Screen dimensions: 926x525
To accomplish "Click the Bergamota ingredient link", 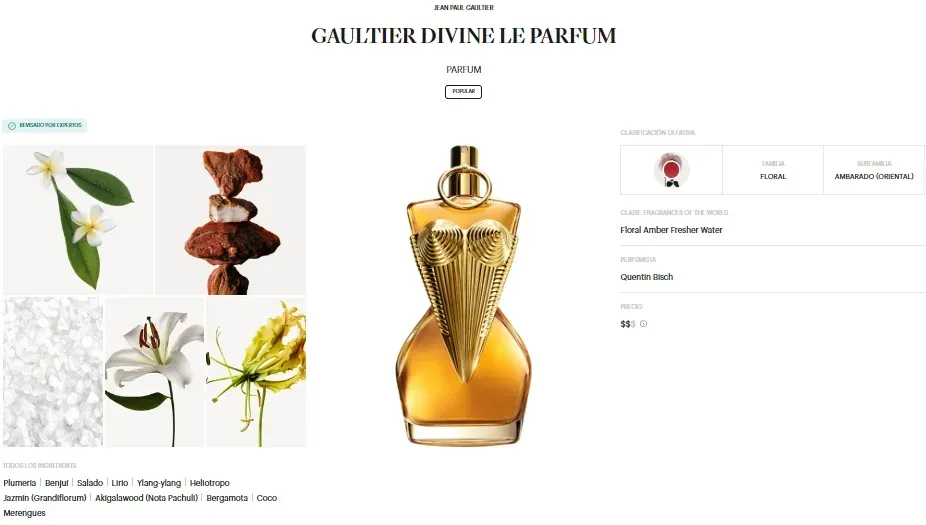I will pos(227,498).
